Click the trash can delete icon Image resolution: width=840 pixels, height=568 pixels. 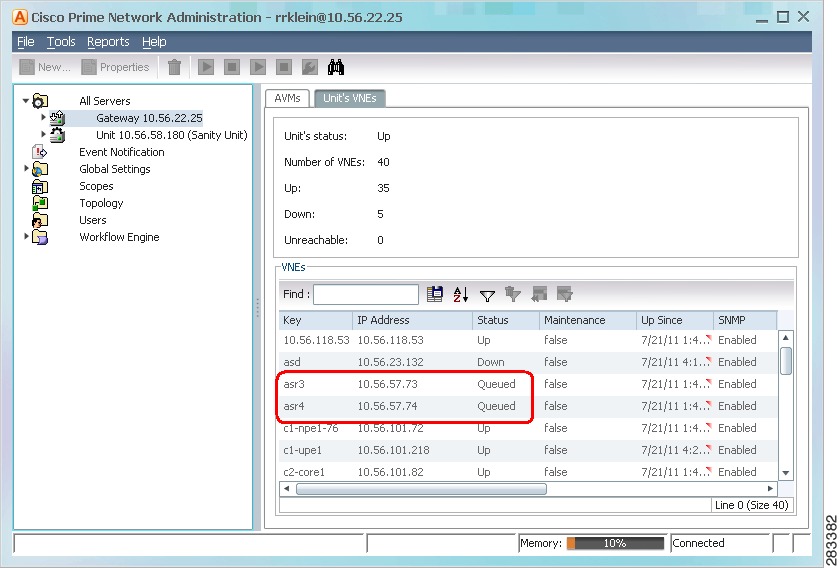(x=174, y=67)
